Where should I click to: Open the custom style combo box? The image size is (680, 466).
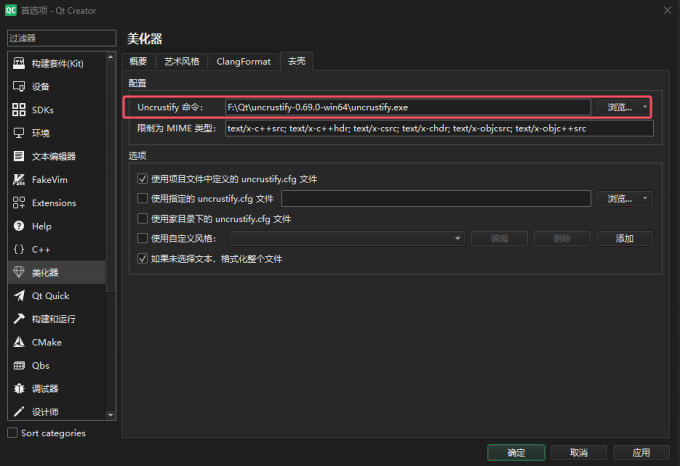[347, 238]
